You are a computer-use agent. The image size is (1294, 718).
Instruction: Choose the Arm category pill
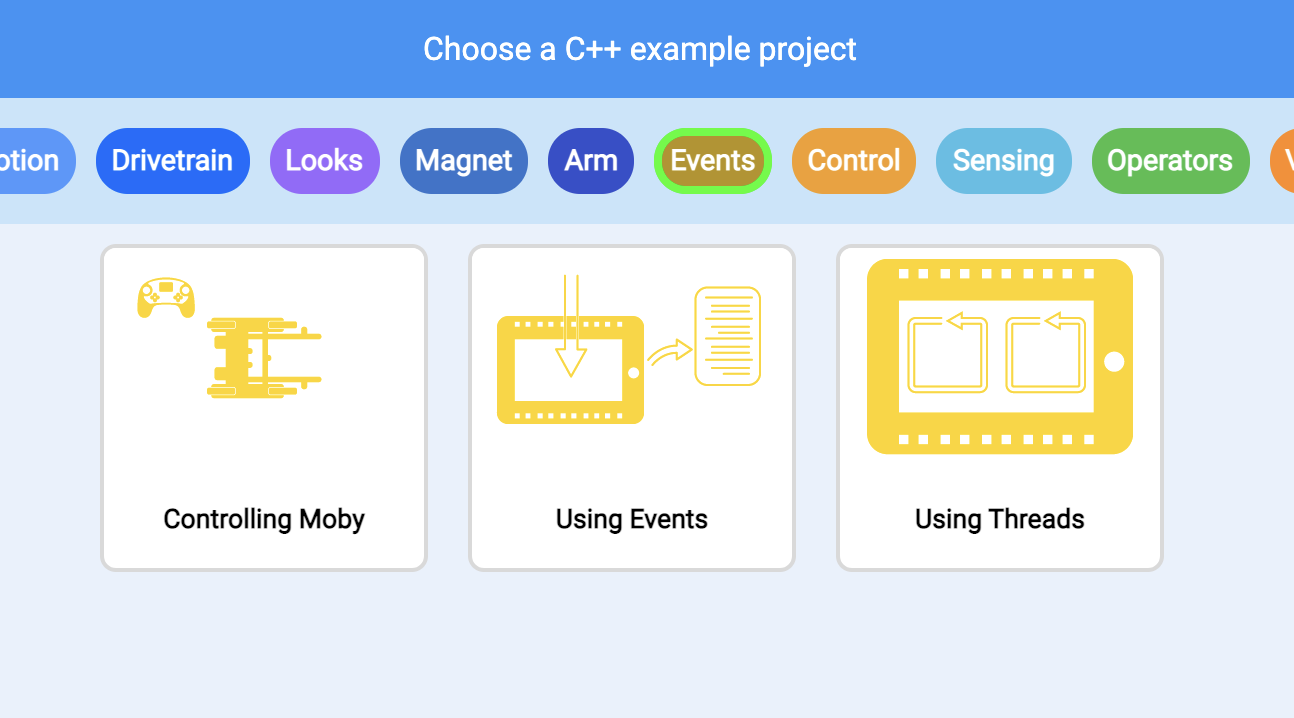[x=591, y=161]
